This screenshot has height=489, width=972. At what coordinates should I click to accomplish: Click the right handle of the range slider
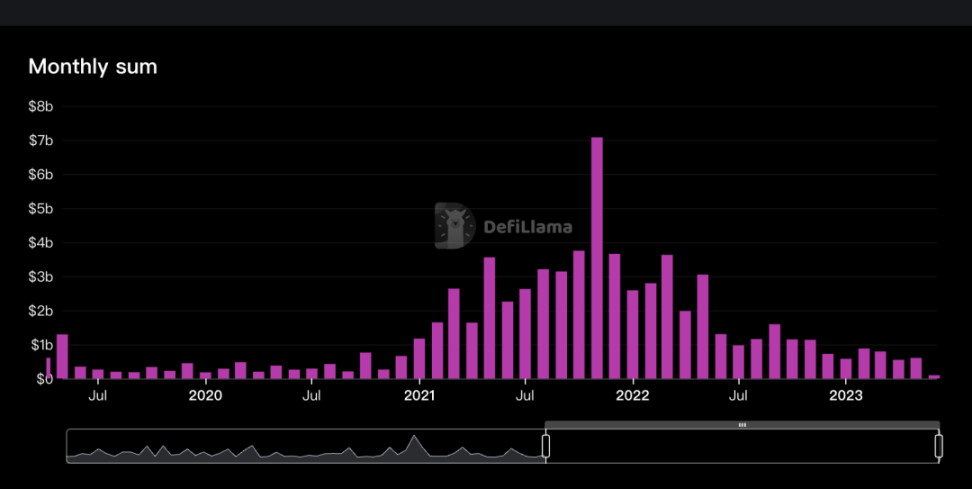pos(939,446)
